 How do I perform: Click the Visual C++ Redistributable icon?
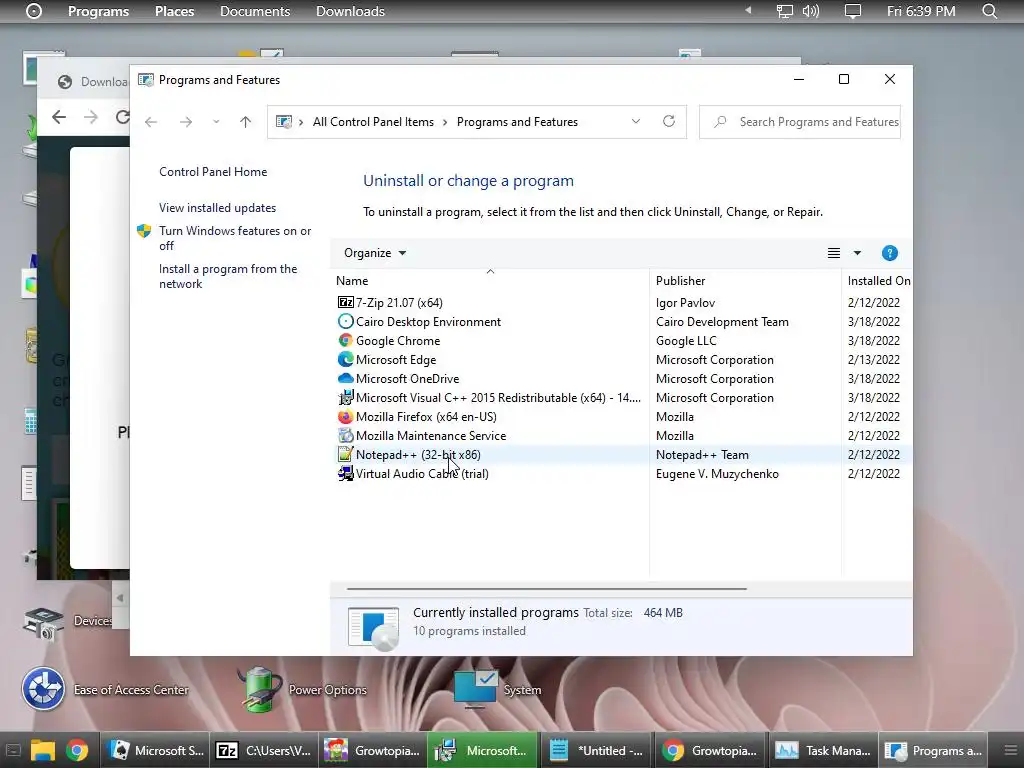[345, 397]
